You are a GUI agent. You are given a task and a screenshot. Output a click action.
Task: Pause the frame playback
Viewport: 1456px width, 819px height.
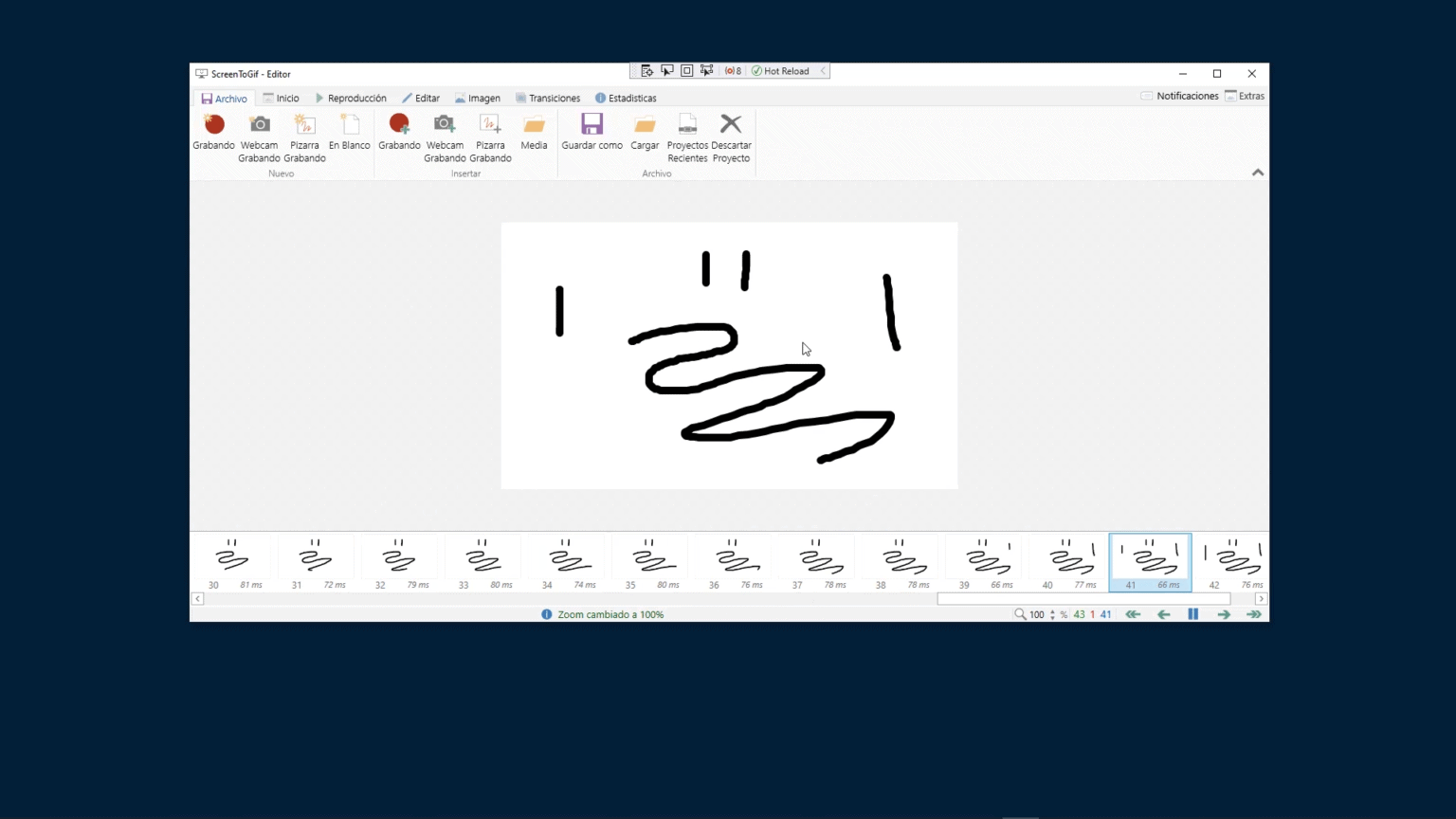pyautogui.click(x=1192, y=613)
